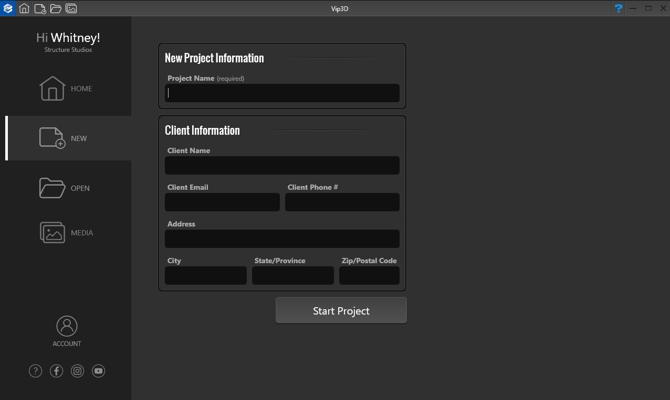The height and width of the screenshot is (400, 670).
Task: Open the Facebook icon link
Action: pos(56,371)
